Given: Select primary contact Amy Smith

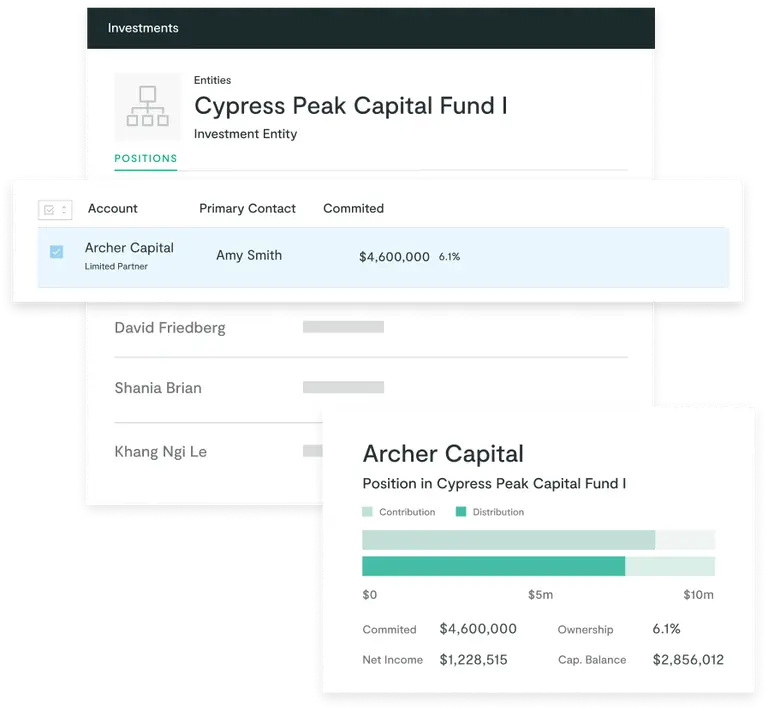Looking at the screenshot, I should coord(249,255).
